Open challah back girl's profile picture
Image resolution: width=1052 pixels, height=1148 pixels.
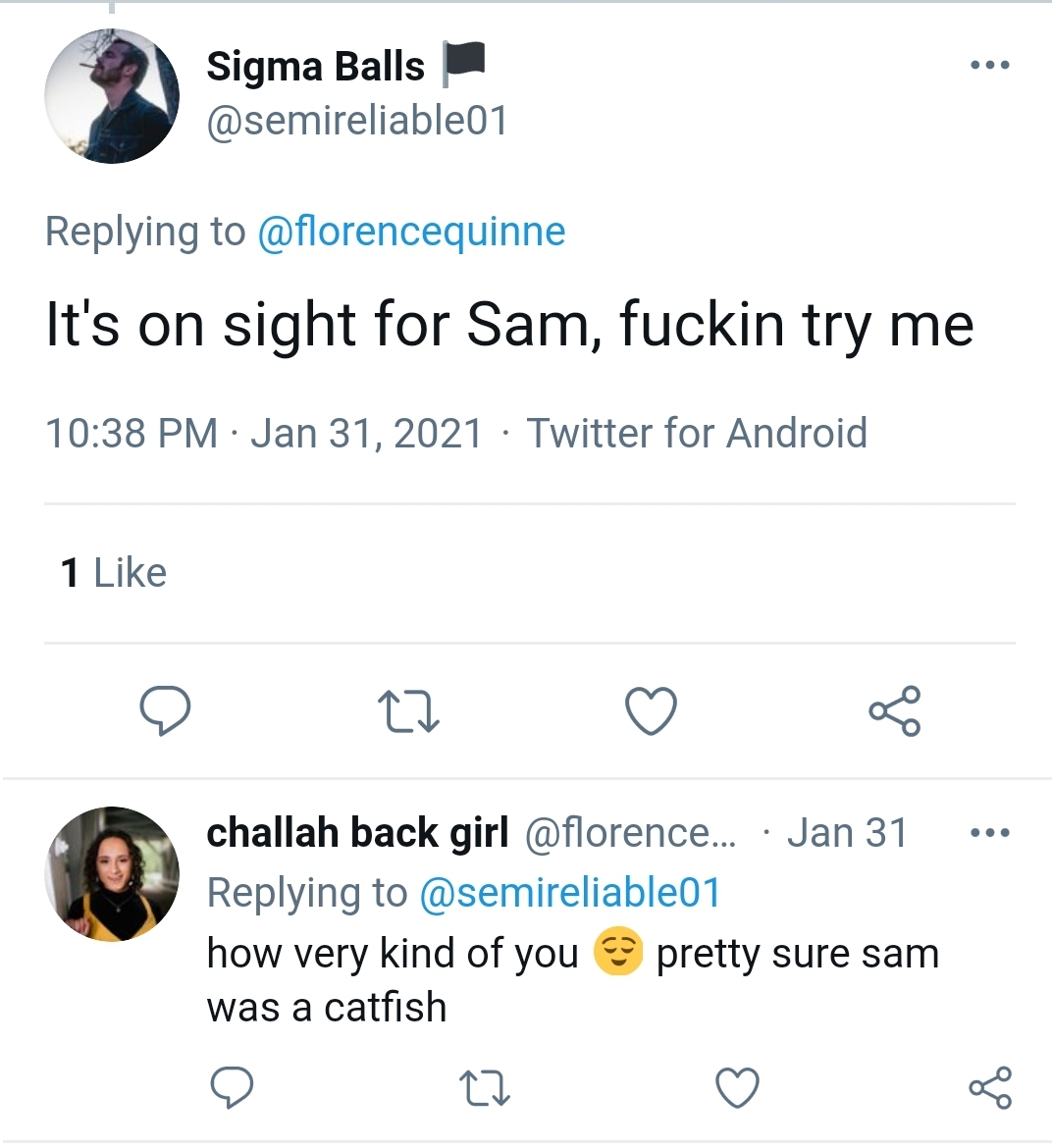click(111, 873)
